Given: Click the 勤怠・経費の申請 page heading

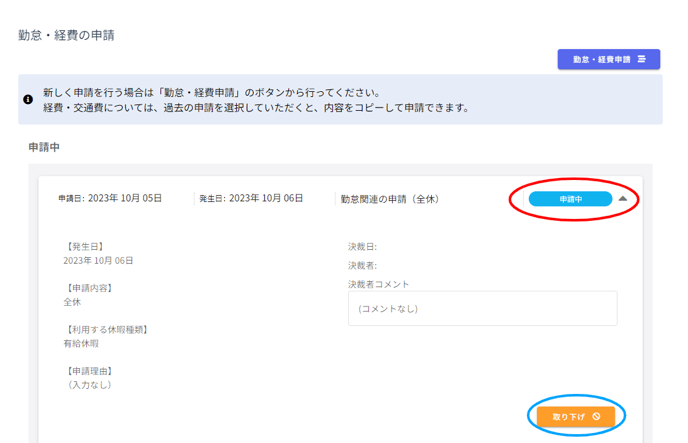Looking at the screenshot, I should (x=66, y=35).
